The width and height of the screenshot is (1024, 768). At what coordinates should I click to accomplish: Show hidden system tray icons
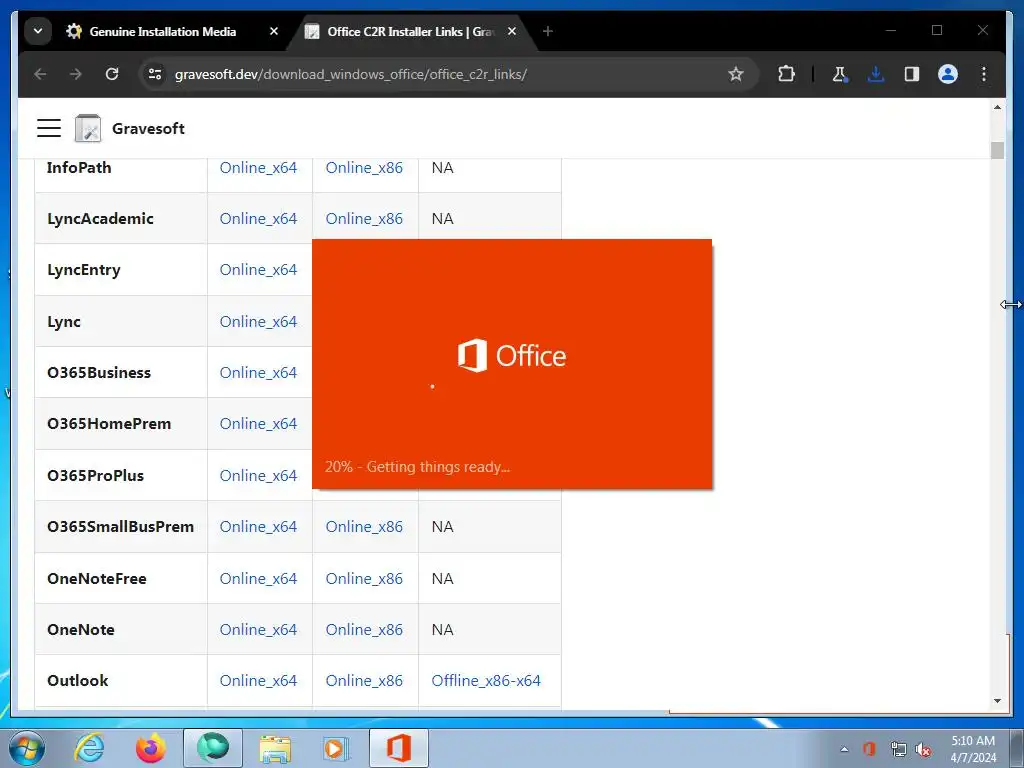click(844, 749)
